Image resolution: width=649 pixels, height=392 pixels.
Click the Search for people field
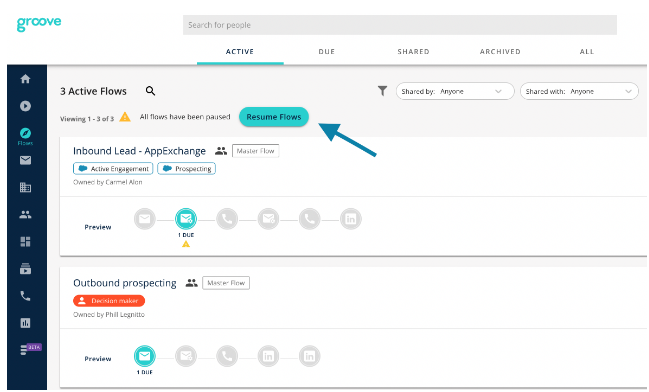click(x=400, y=25)
